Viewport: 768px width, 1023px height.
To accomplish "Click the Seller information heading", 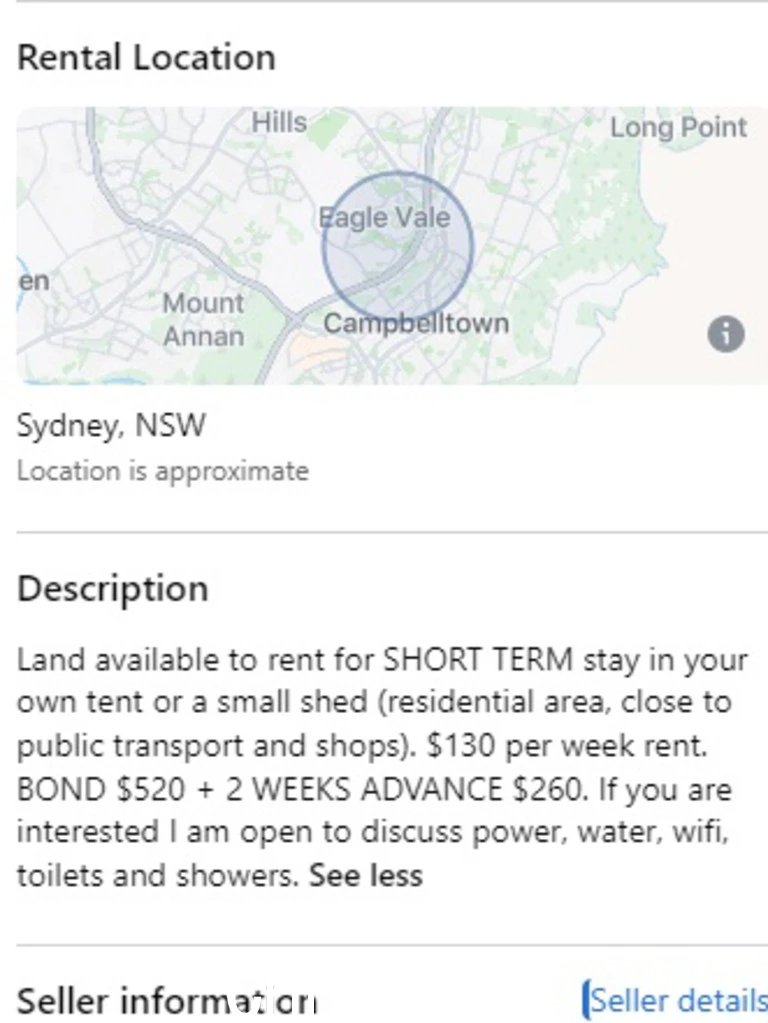I will pos(167,1000).
